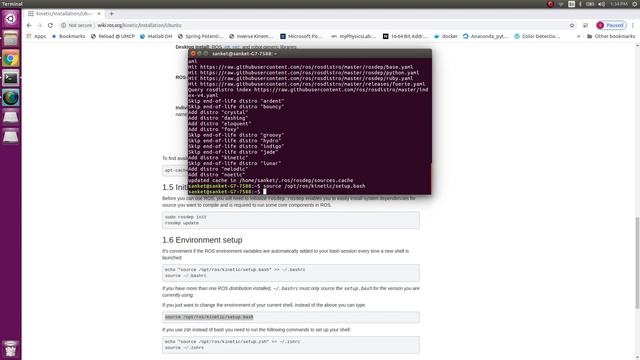Screen dimensions: 640x360
Task: Click the clock in top panel
Action: point(619,4)
